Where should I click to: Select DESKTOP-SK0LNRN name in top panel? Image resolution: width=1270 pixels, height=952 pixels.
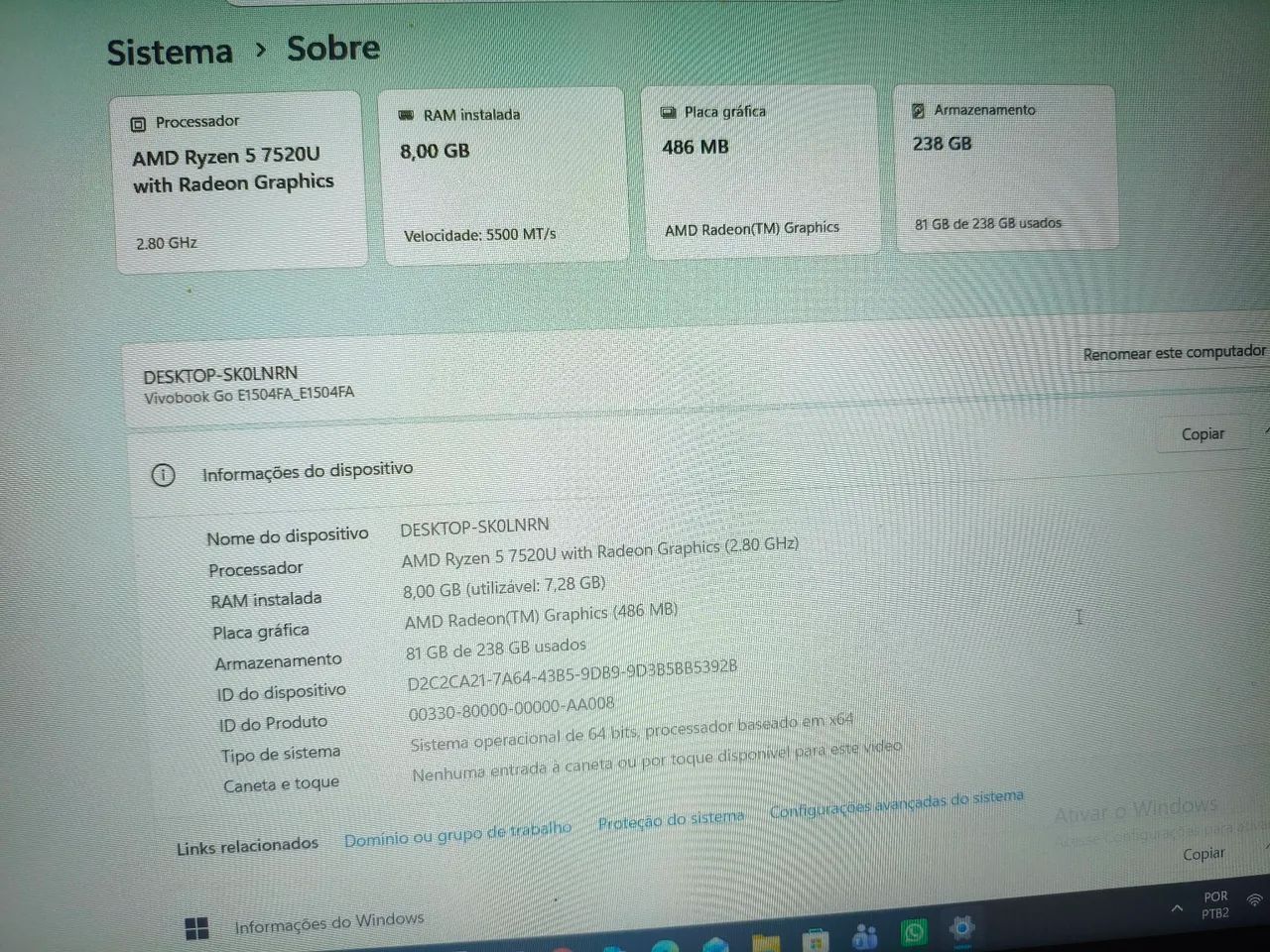click(220, 375)
